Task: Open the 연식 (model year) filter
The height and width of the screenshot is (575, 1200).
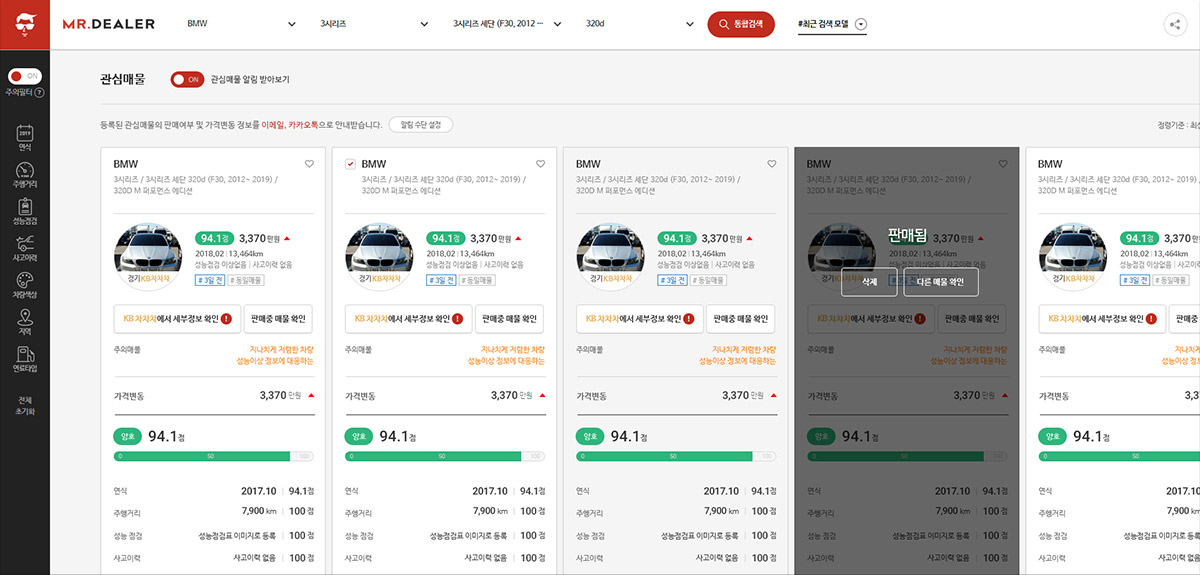Action: 25,138
